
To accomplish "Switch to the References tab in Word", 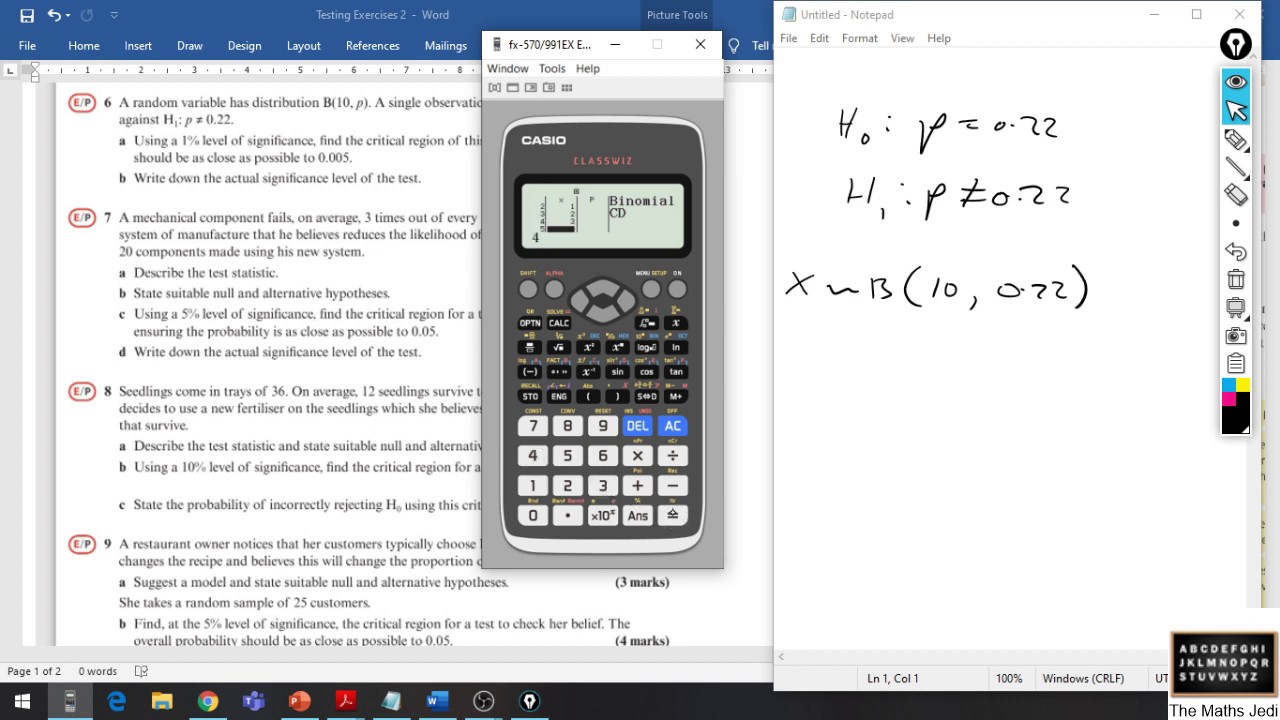I will tap(372, 46).
